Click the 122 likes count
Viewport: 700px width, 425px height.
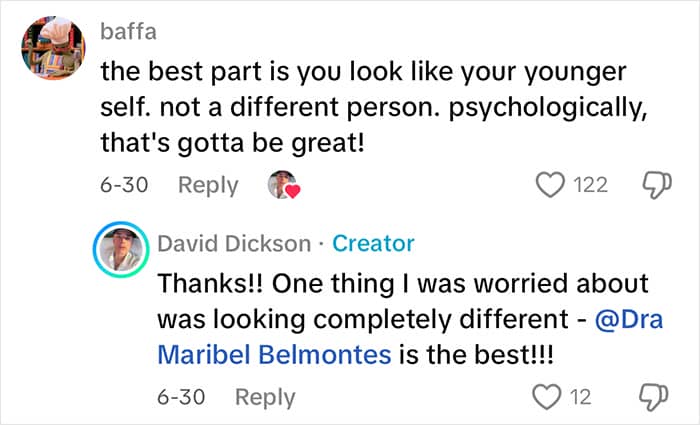click(x=591, y=185)
